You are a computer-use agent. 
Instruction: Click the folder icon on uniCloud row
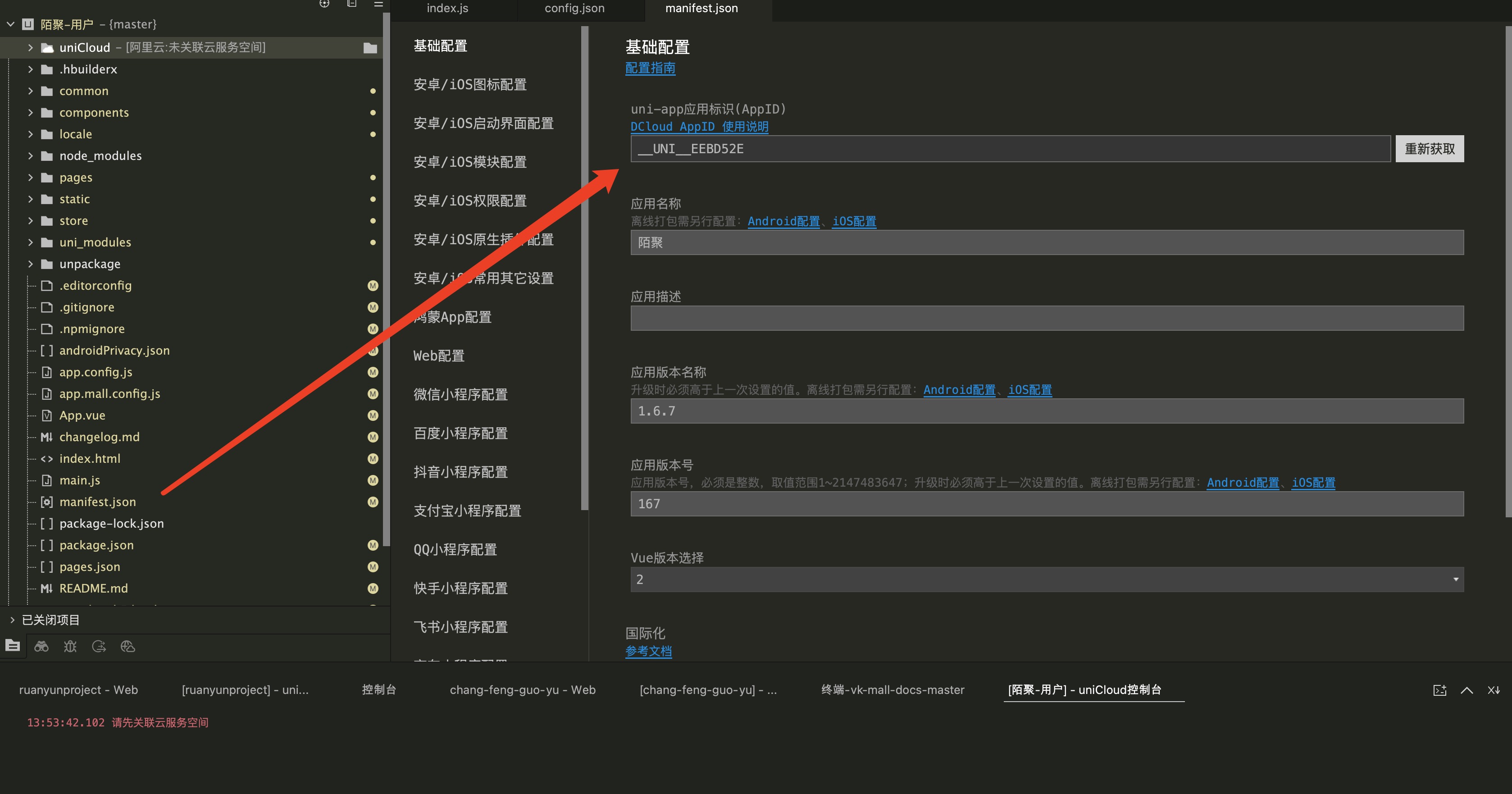370,48
